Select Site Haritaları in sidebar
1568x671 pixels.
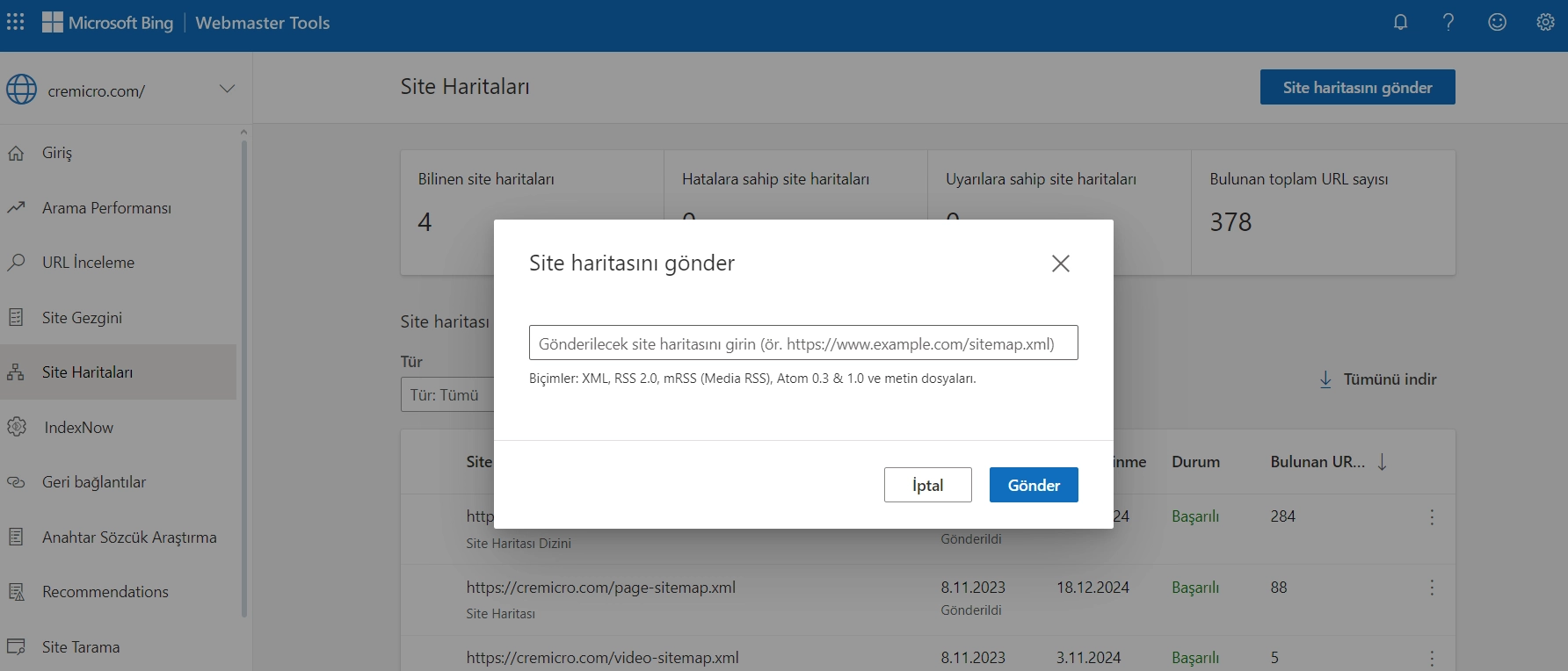[118, 372]
